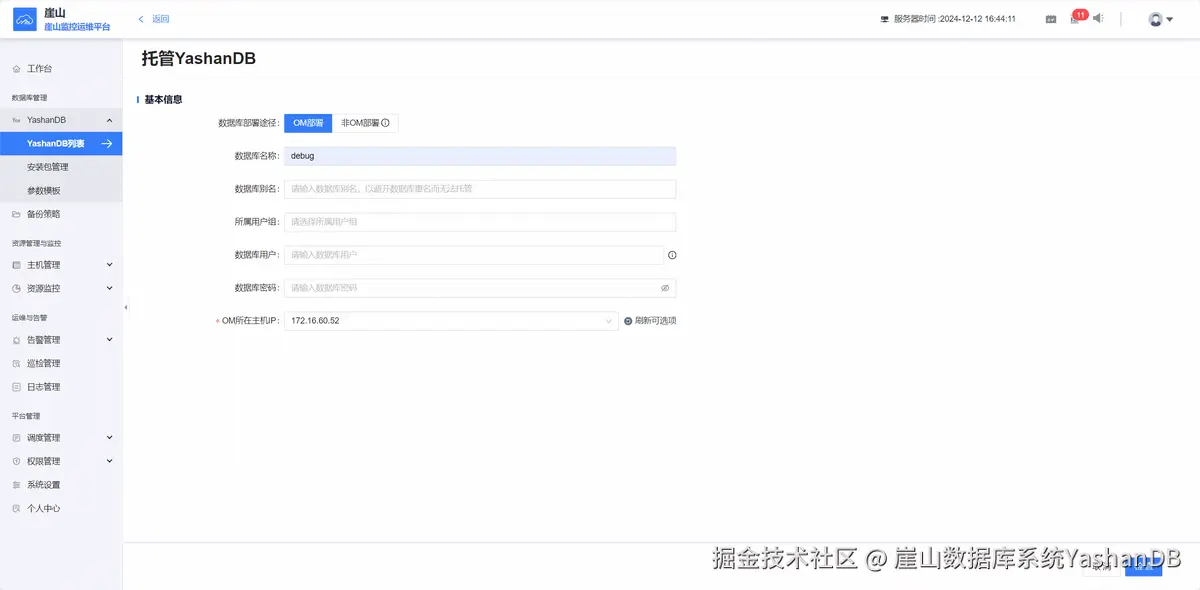Click the arrow icon on YashanDB列表
Viewport: 1200px width, 590px height.
click(106, 144)
